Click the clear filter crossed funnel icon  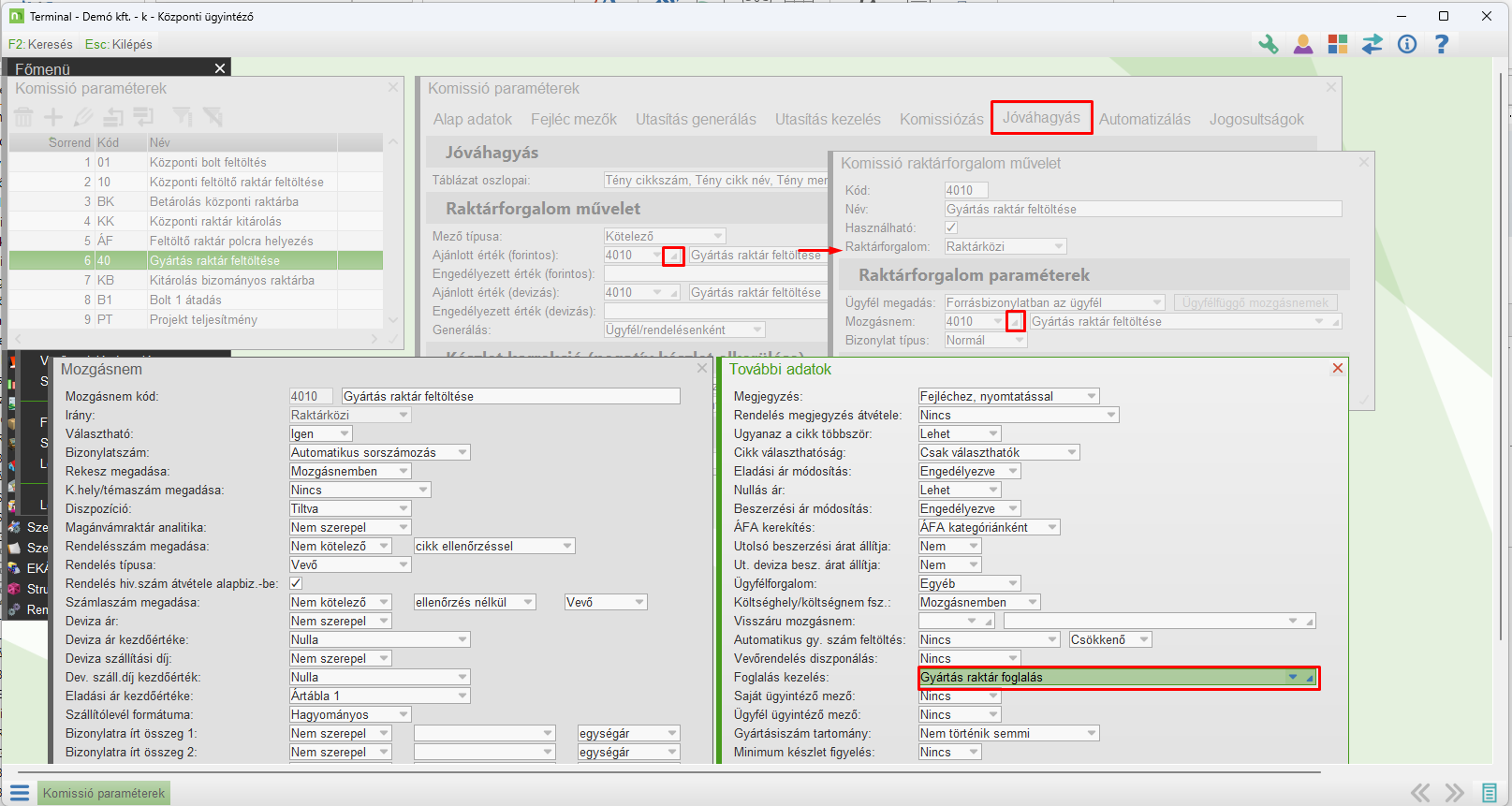pyautogui.click(x=213, y=117)
